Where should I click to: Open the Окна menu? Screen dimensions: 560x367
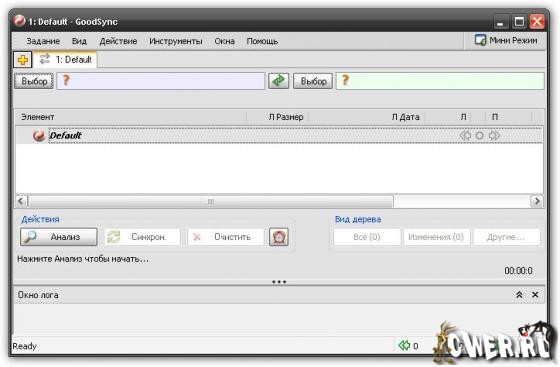point(224,41)
